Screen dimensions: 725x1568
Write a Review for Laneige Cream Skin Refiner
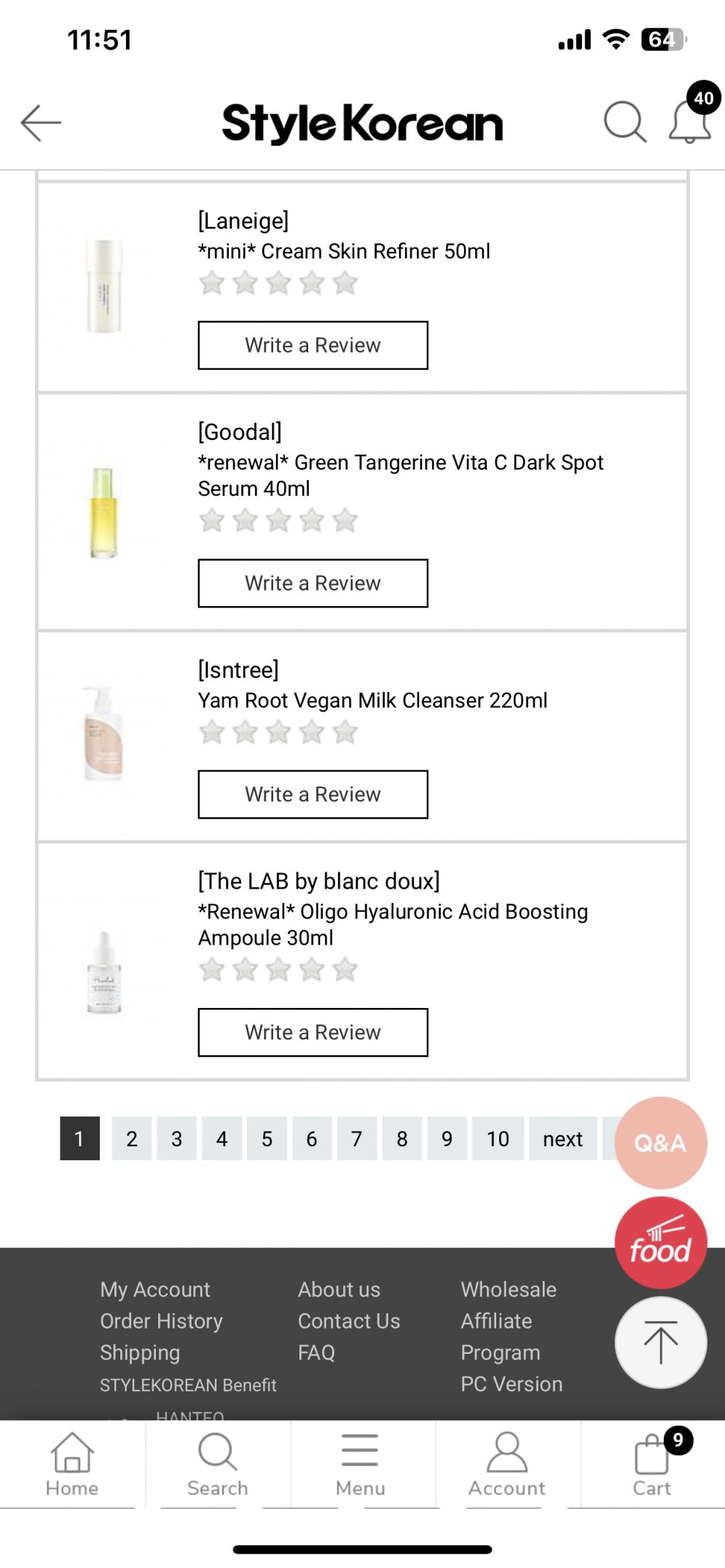313,345
